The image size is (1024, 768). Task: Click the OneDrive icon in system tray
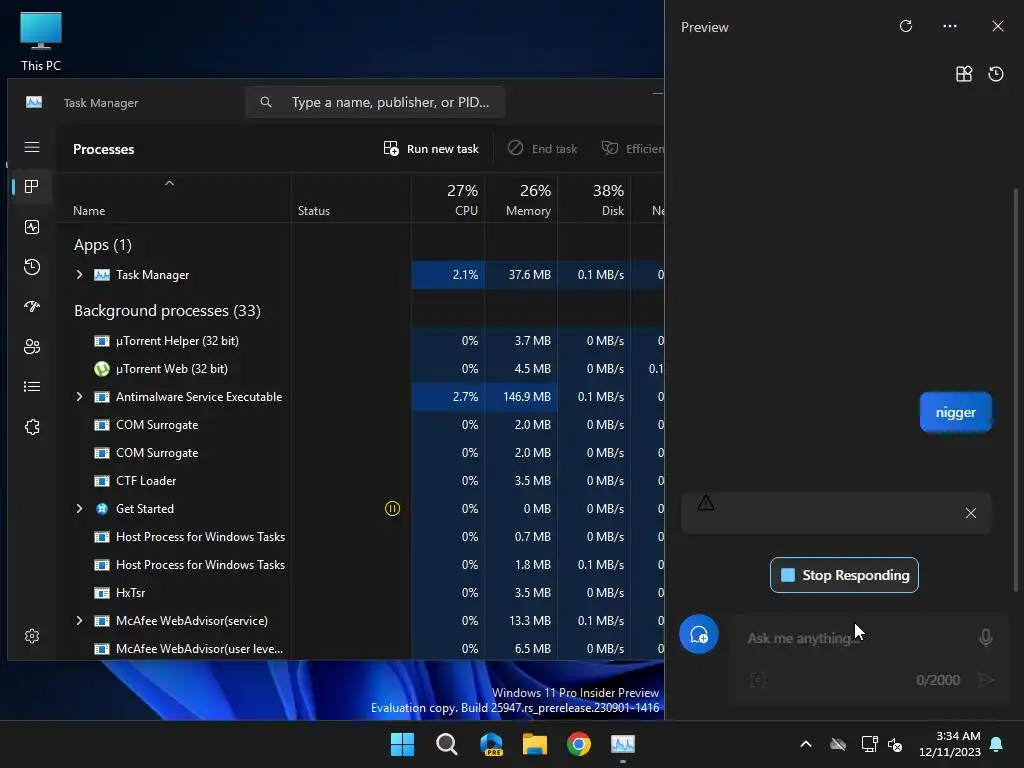[x=838, y=744]
